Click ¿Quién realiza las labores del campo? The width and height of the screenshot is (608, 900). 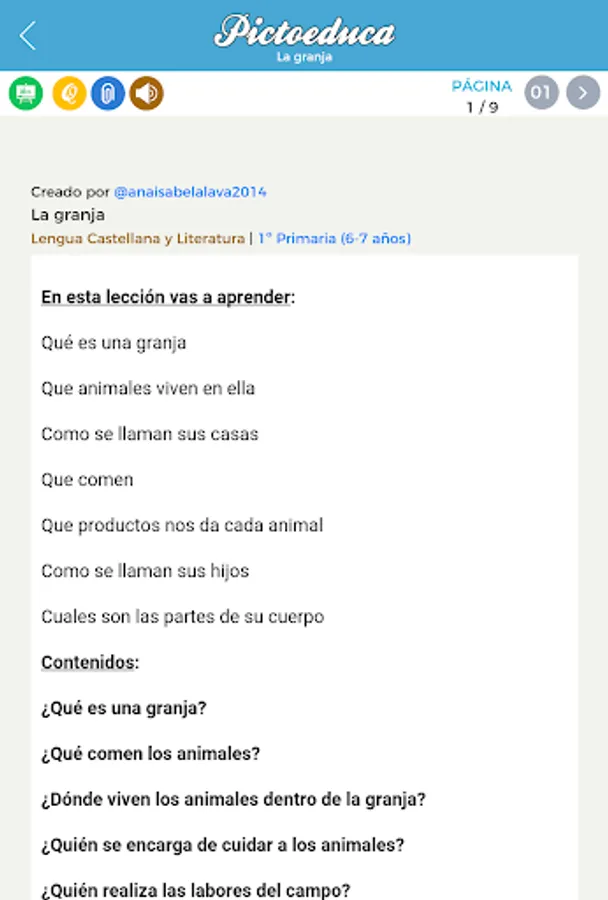(x=195, y=889)
